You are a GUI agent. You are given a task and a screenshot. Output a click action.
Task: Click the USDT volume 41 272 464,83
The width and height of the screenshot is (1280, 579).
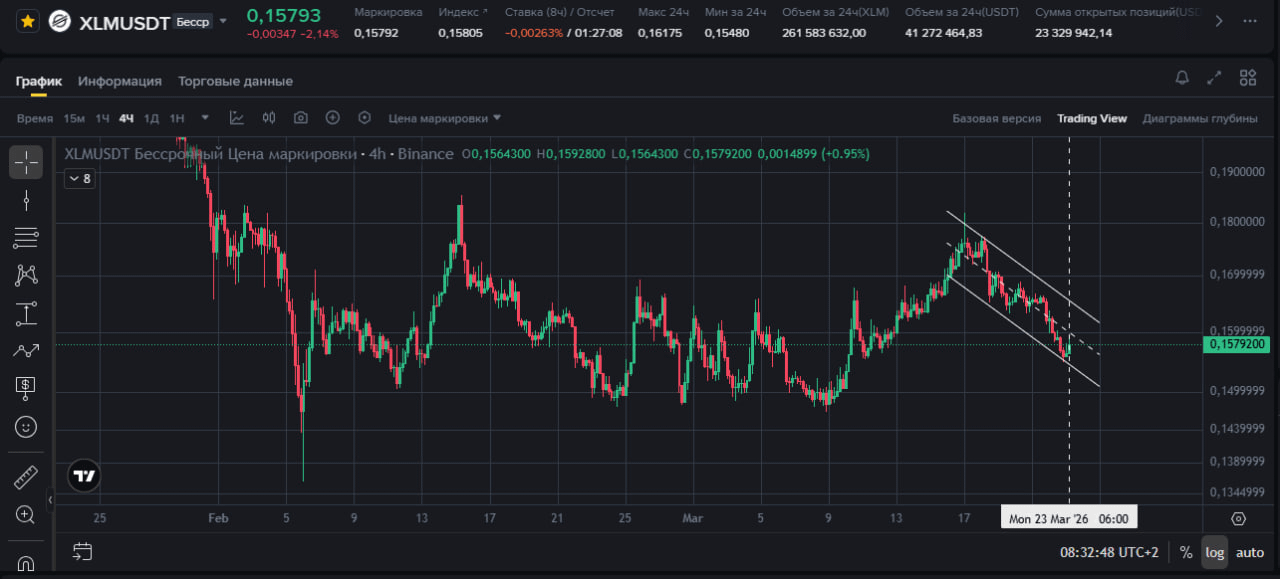943,33
